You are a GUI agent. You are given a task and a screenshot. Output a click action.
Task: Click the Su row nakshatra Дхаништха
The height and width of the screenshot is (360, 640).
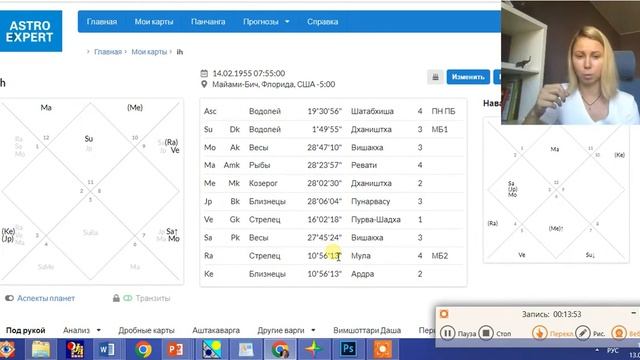tap(371, 129)
